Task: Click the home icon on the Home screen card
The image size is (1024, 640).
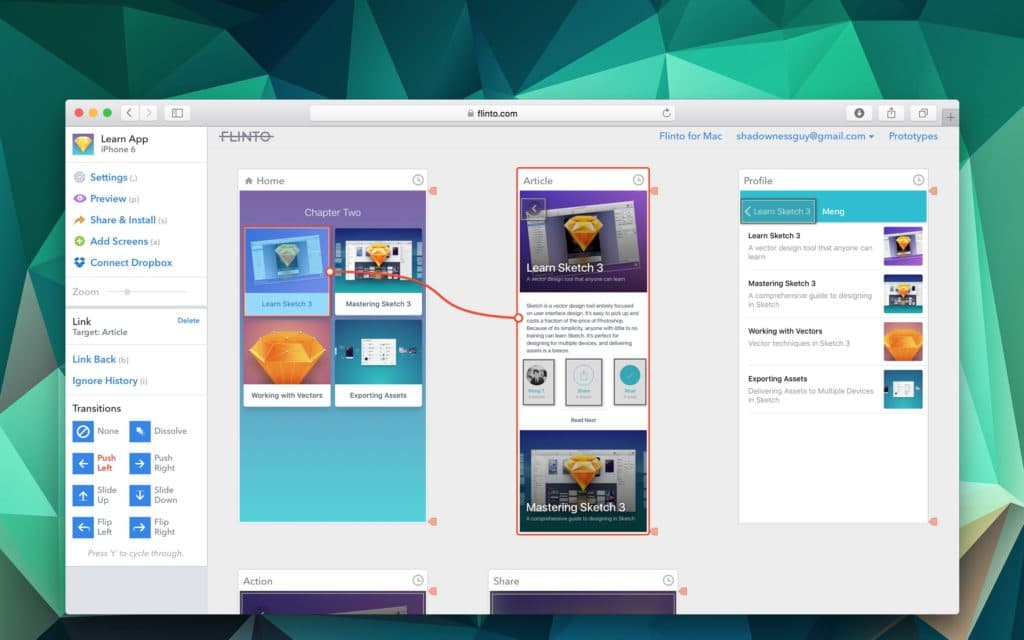Action: click(x=247, y=181)
